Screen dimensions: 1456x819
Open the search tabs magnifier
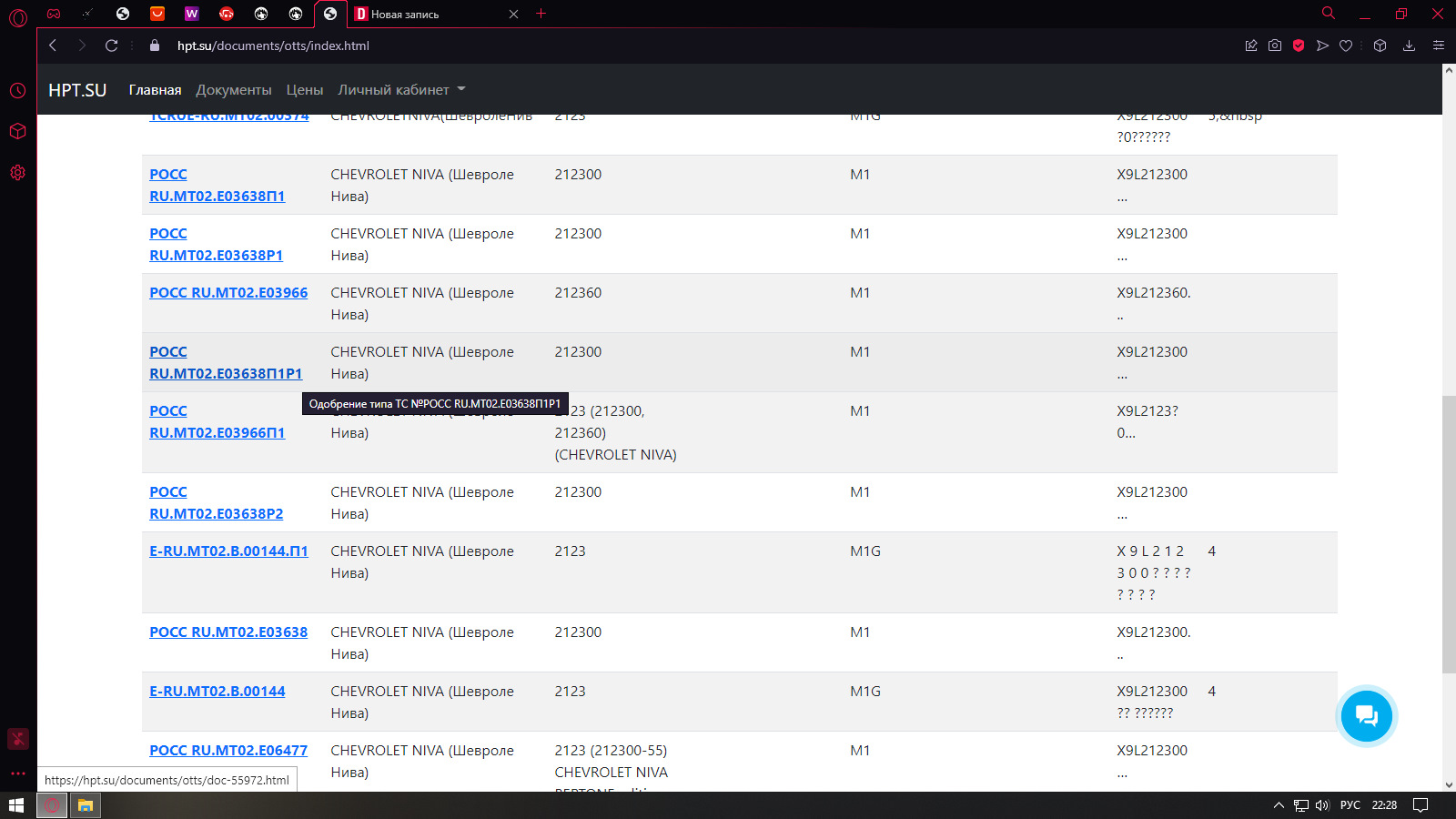1329,14
